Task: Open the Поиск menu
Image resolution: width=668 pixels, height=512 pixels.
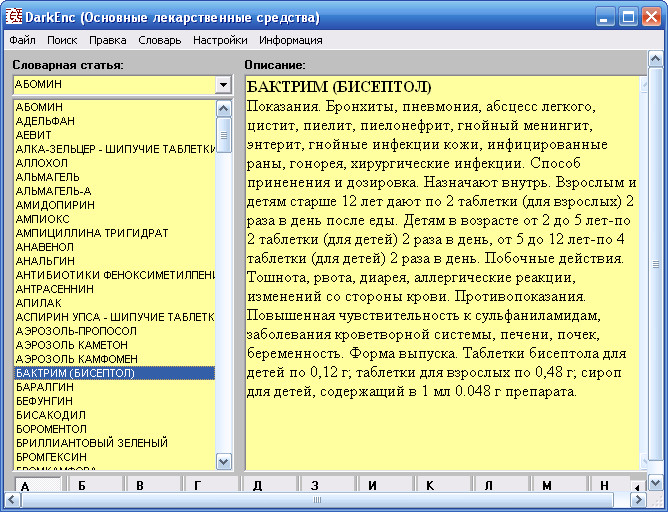Action: pyautogui.click(x=62, y=41)
